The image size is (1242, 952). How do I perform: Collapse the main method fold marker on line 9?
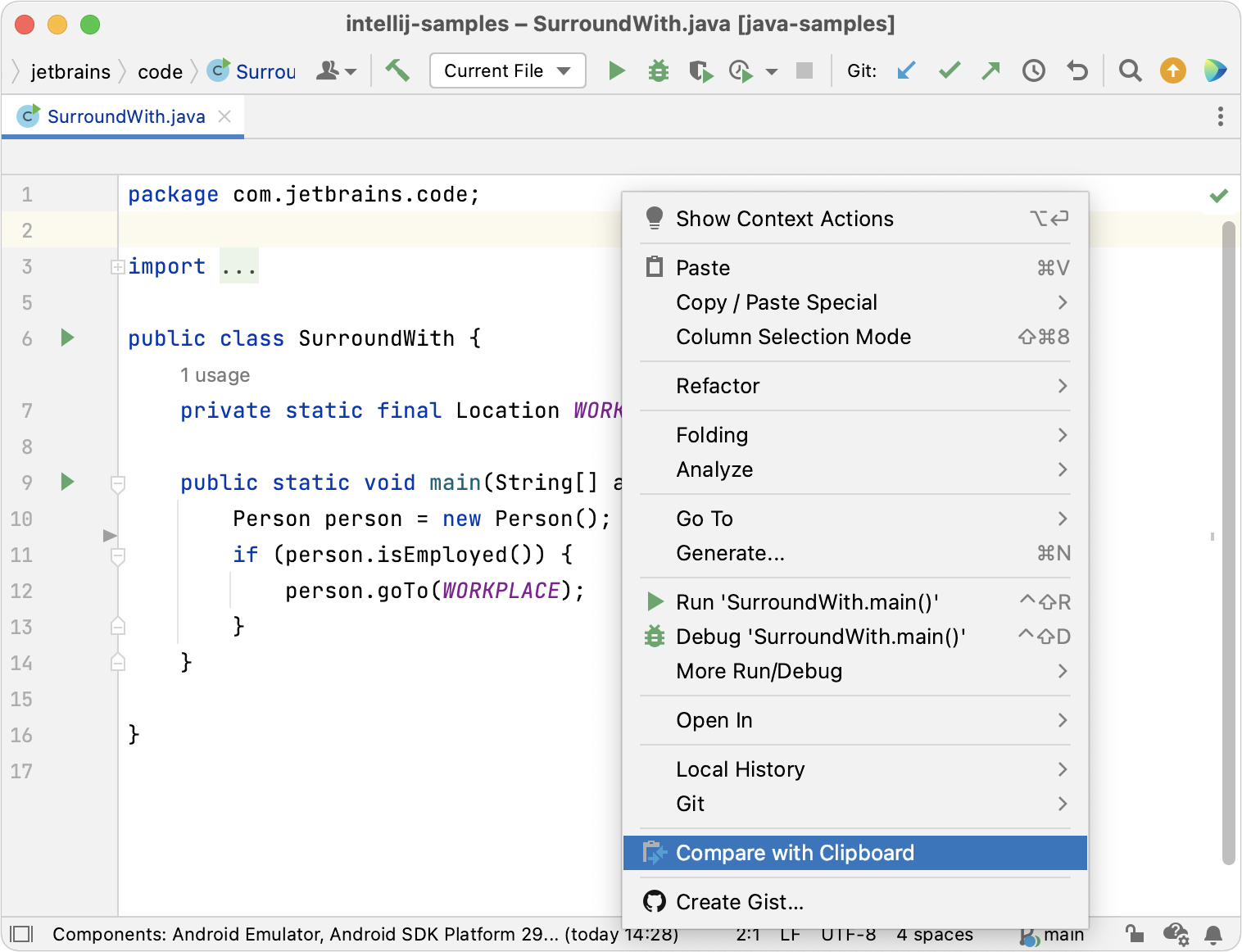pyautogui.click(x=118, y=484)
